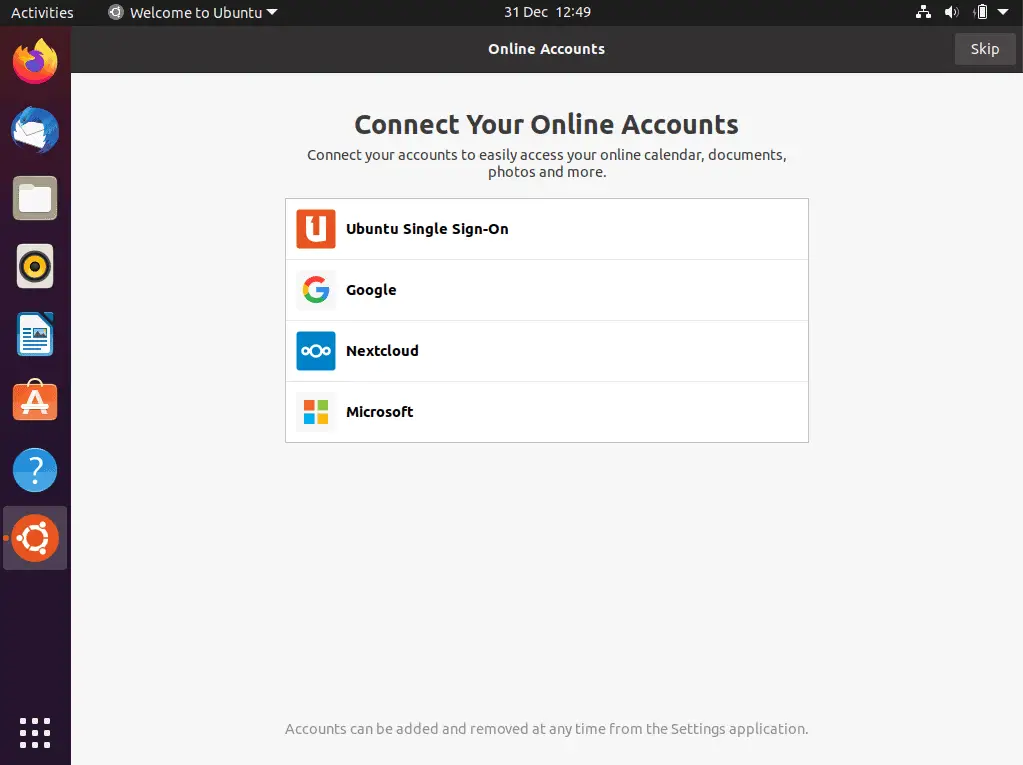
Task: Select the Microsoft account row
Action: (x=547, y=412)
